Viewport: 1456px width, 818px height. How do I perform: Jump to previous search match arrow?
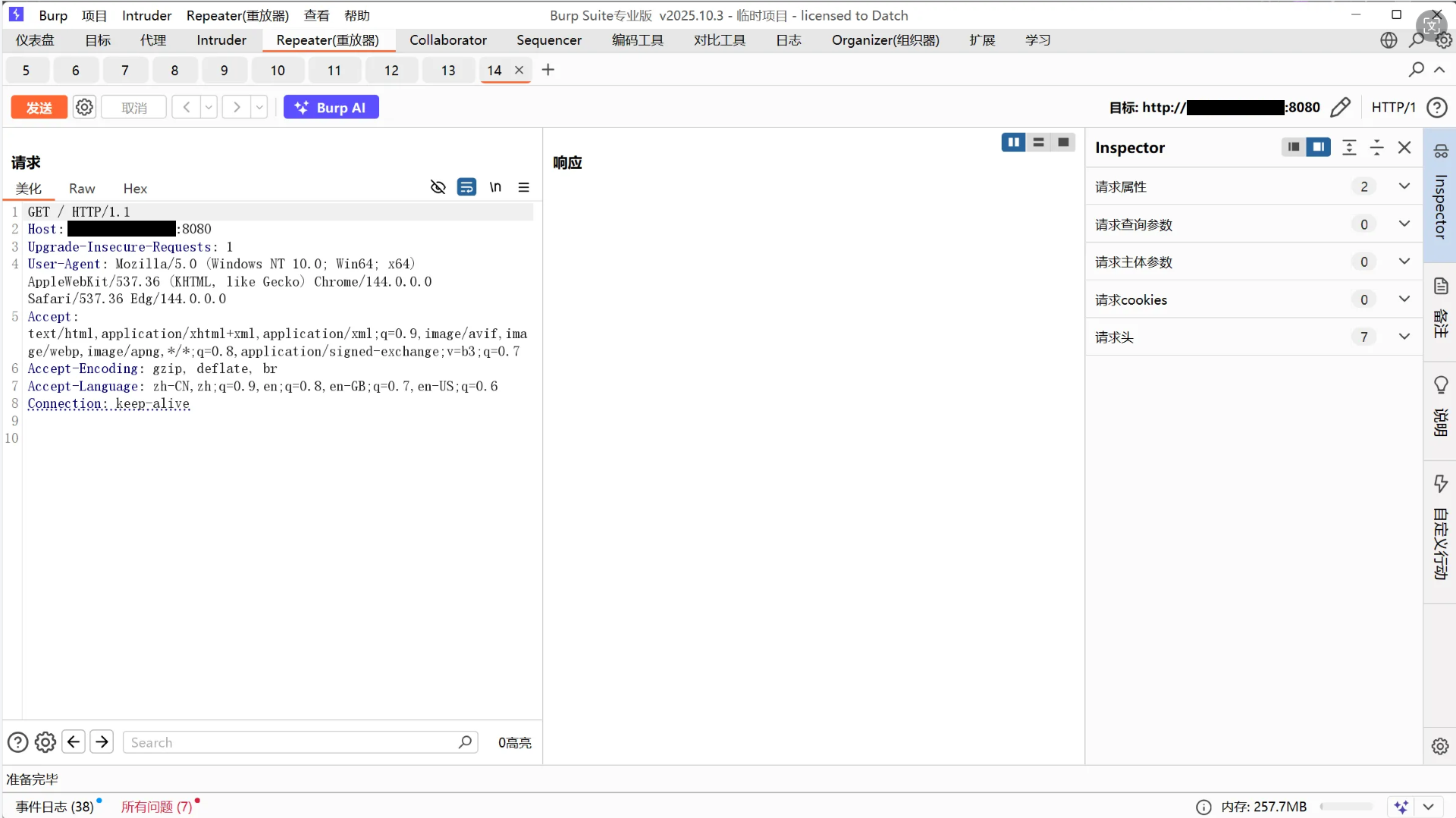(74, 741)
